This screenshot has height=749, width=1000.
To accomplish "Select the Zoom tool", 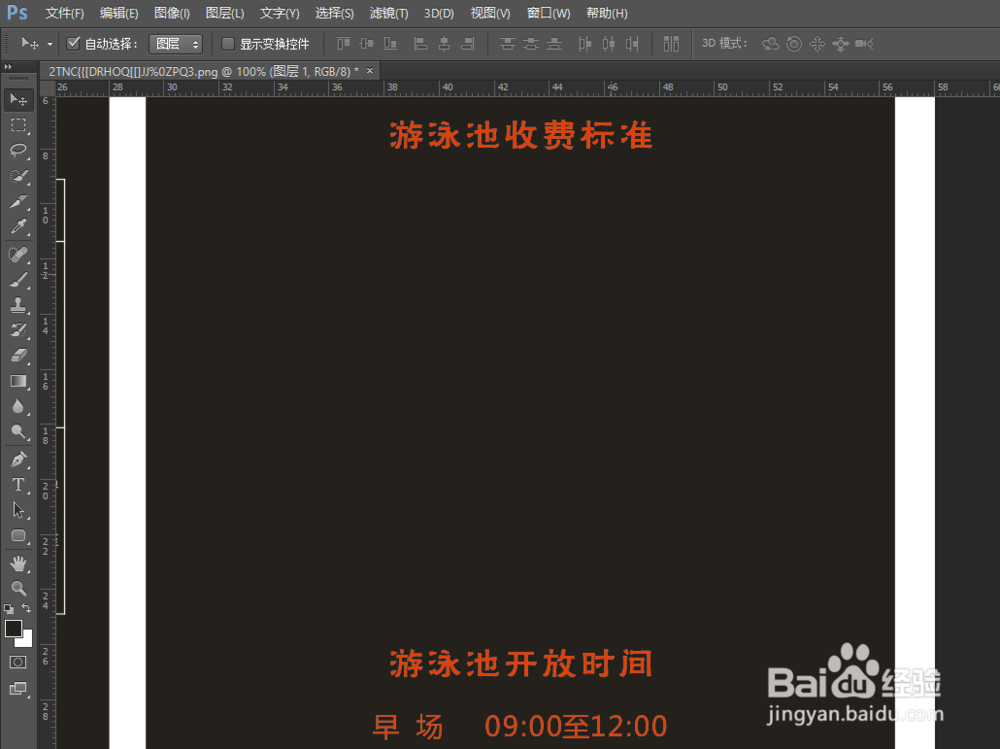I will coord(18,588).
